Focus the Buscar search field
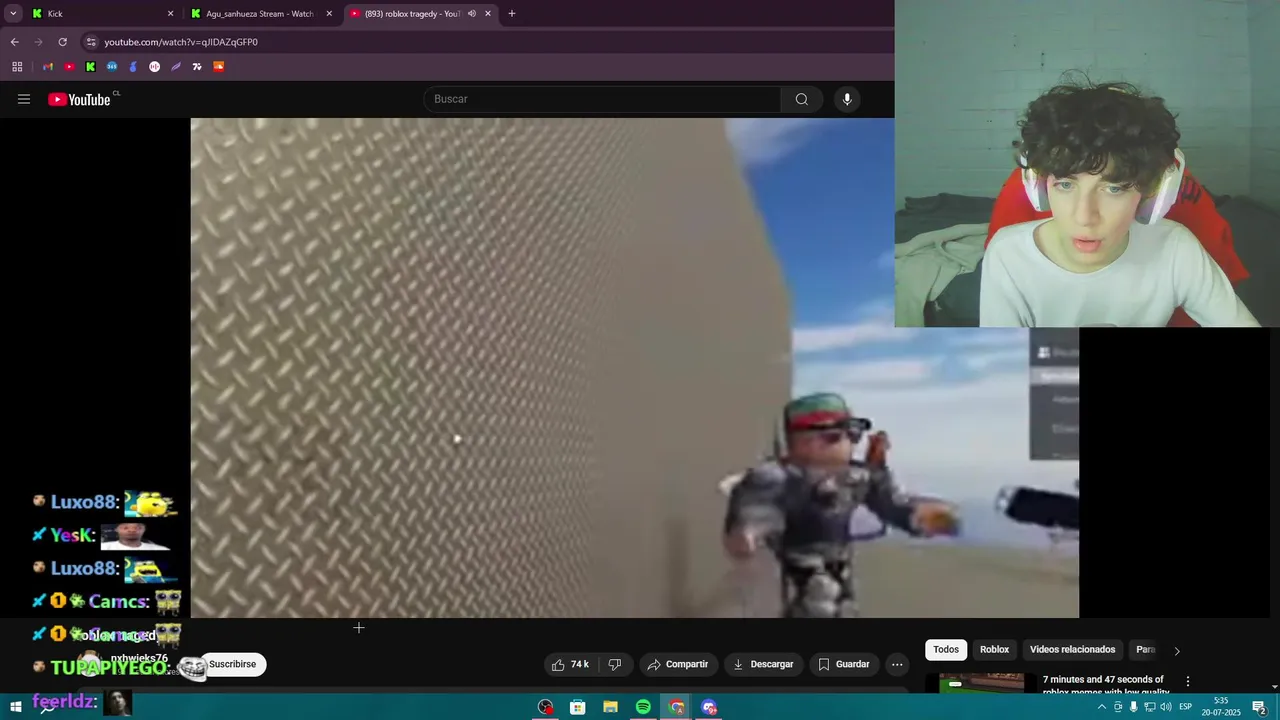Viewport: 1280px width, 720px height. coord(603,99)
